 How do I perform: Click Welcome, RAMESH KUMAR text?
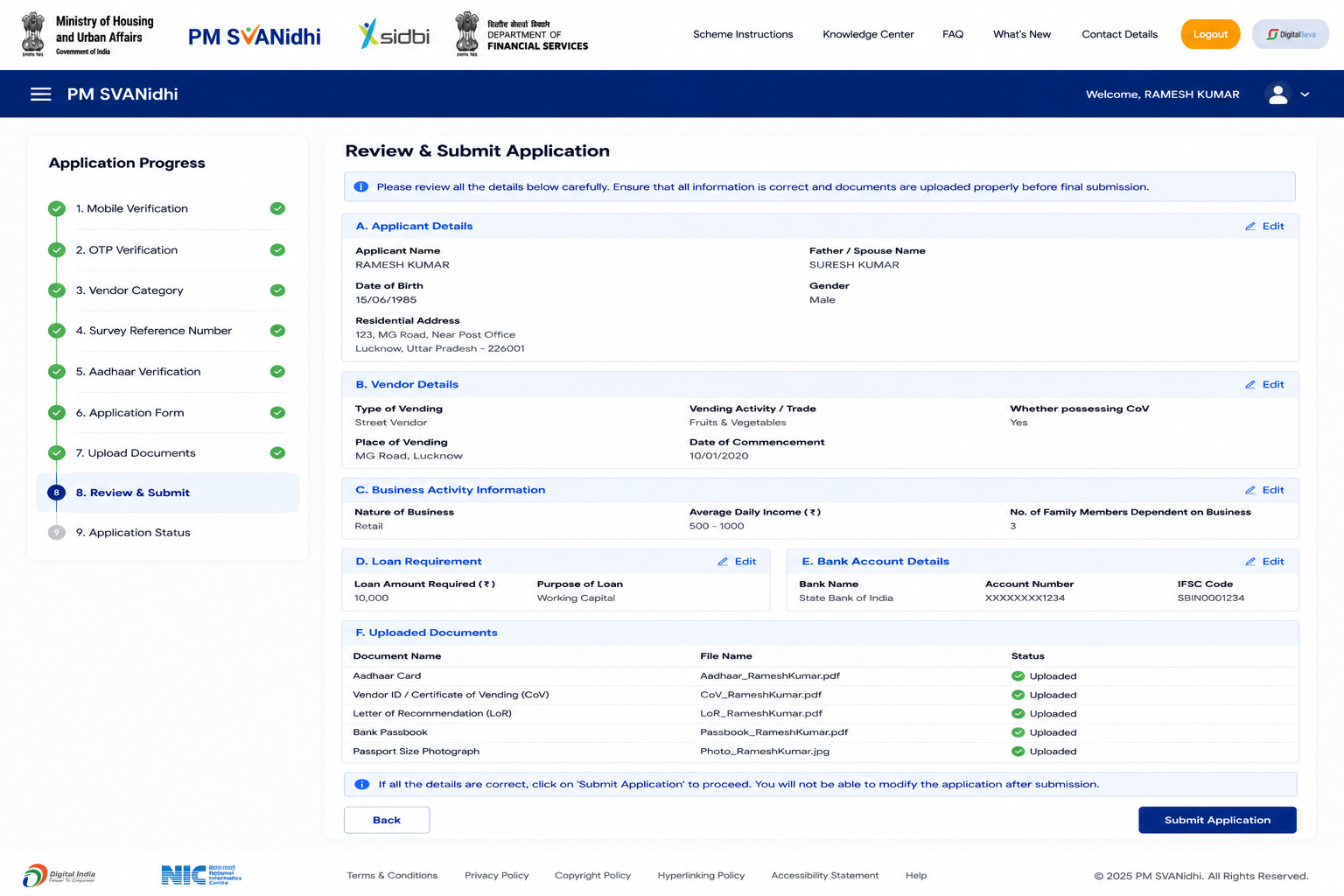click(1162, 94)
